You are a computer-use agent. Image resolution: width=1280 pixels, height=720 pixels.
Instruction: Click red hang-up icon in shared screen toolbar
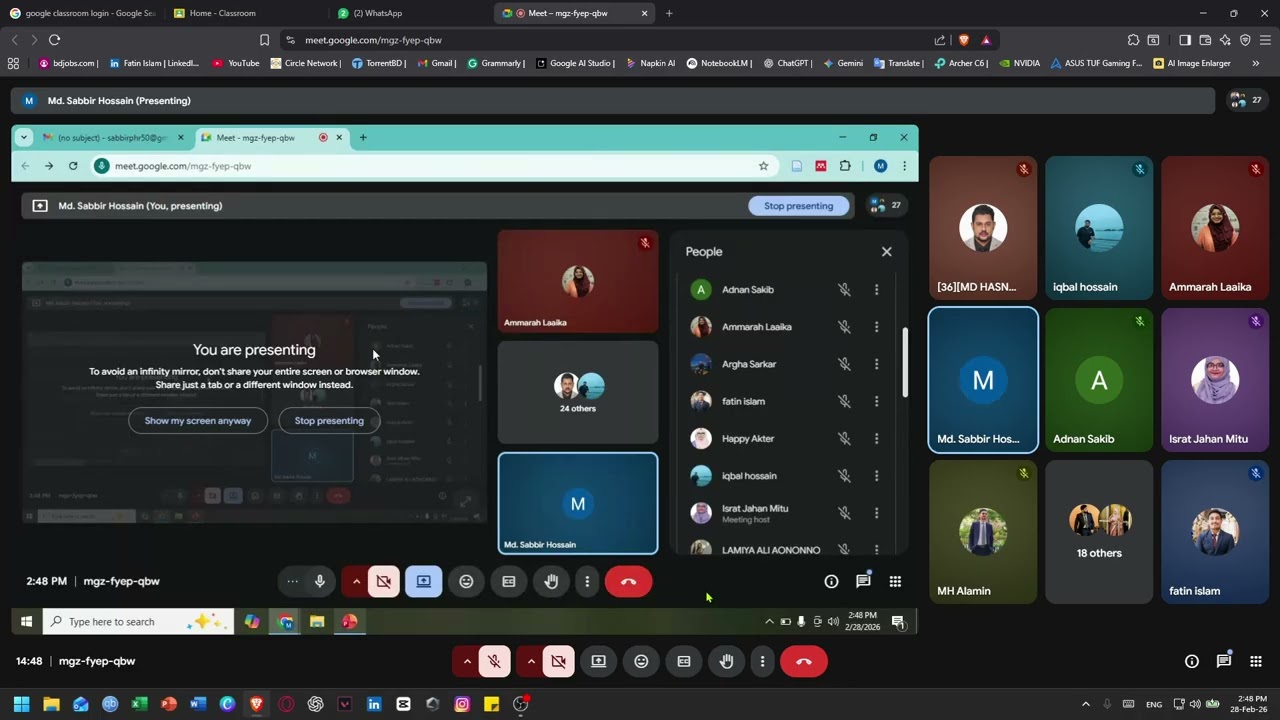pyautogui.click(x=628, y=581)
